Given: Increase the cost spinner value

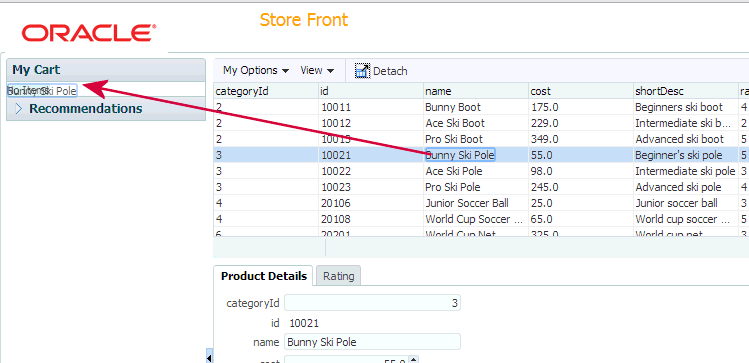Looking at the screenshot, I should (414, 359).
